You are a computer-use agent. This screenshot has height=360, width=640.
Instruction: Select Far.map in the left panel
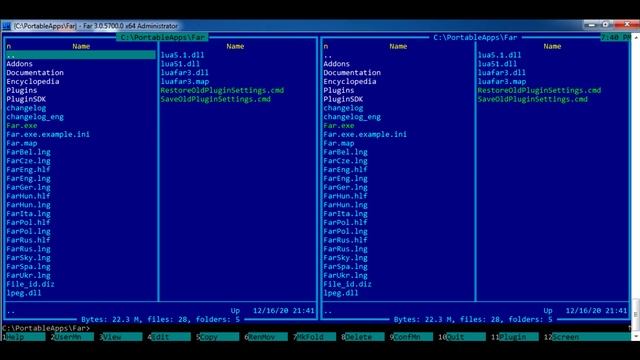22,143
